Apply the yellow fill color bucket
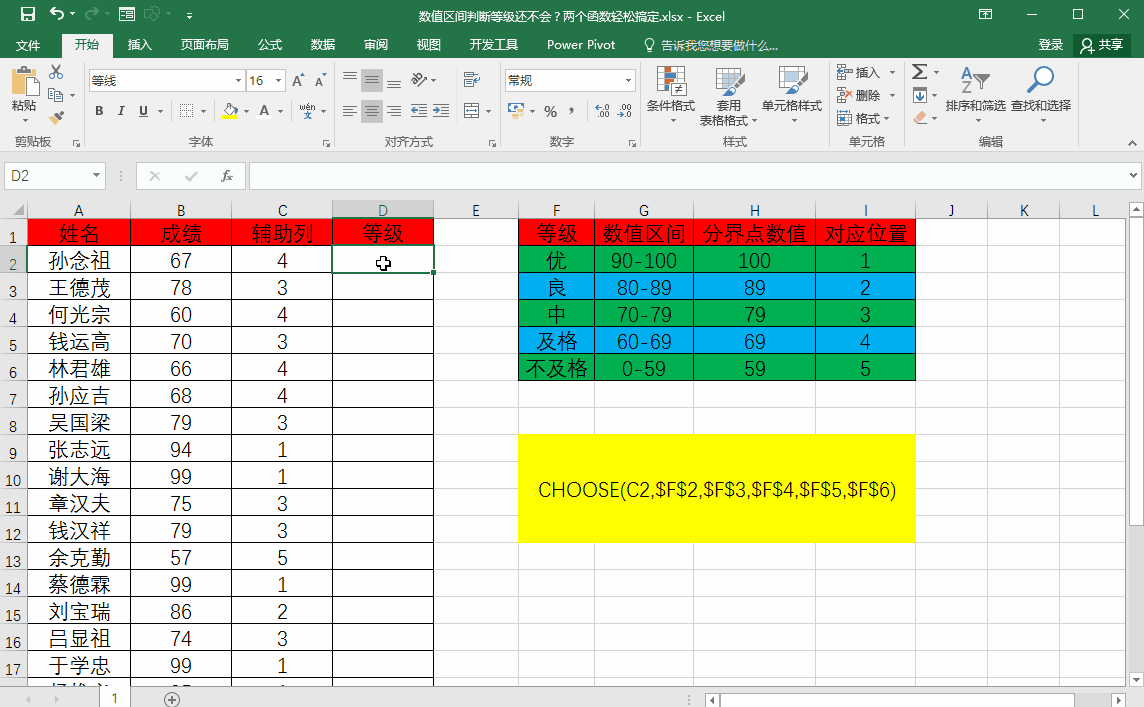This screenshot has width=1144, height=707. [231, 111]
